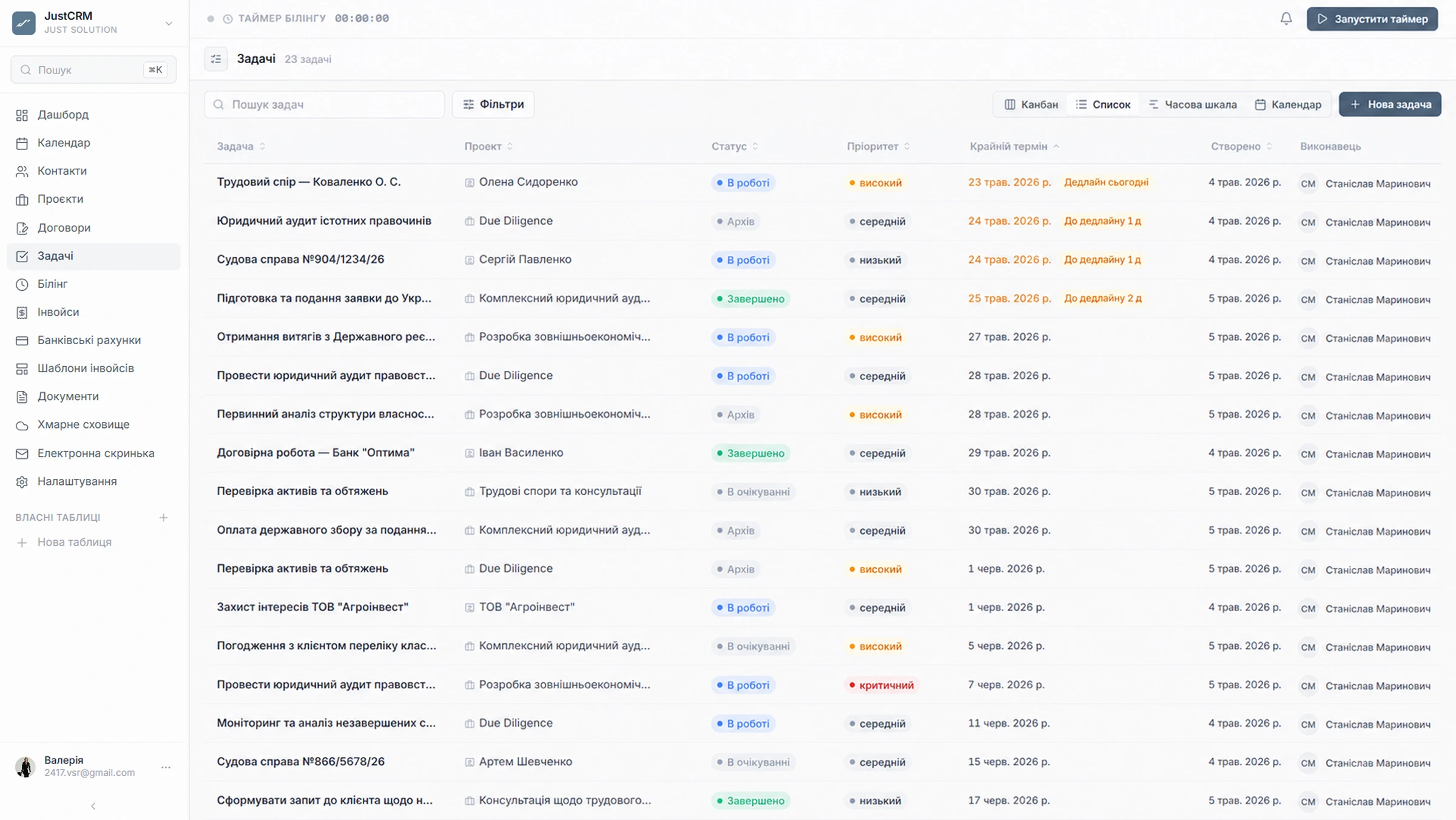Expand the JustCRM workspace switcher
Screen dimensions: 1456x820
[x=169, y=23]
